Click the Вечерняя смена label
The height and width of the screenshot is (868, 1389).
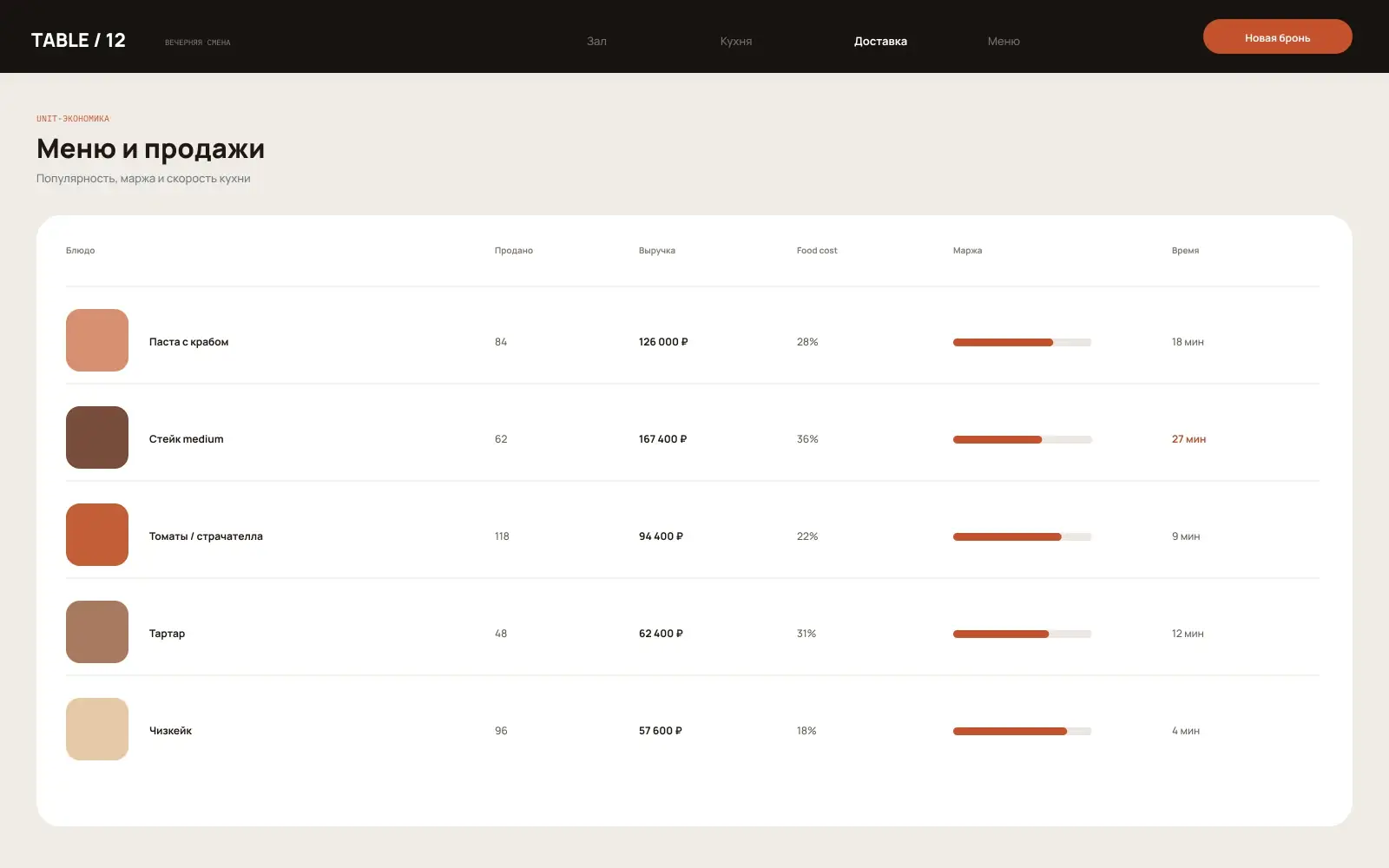click(198, 42)
